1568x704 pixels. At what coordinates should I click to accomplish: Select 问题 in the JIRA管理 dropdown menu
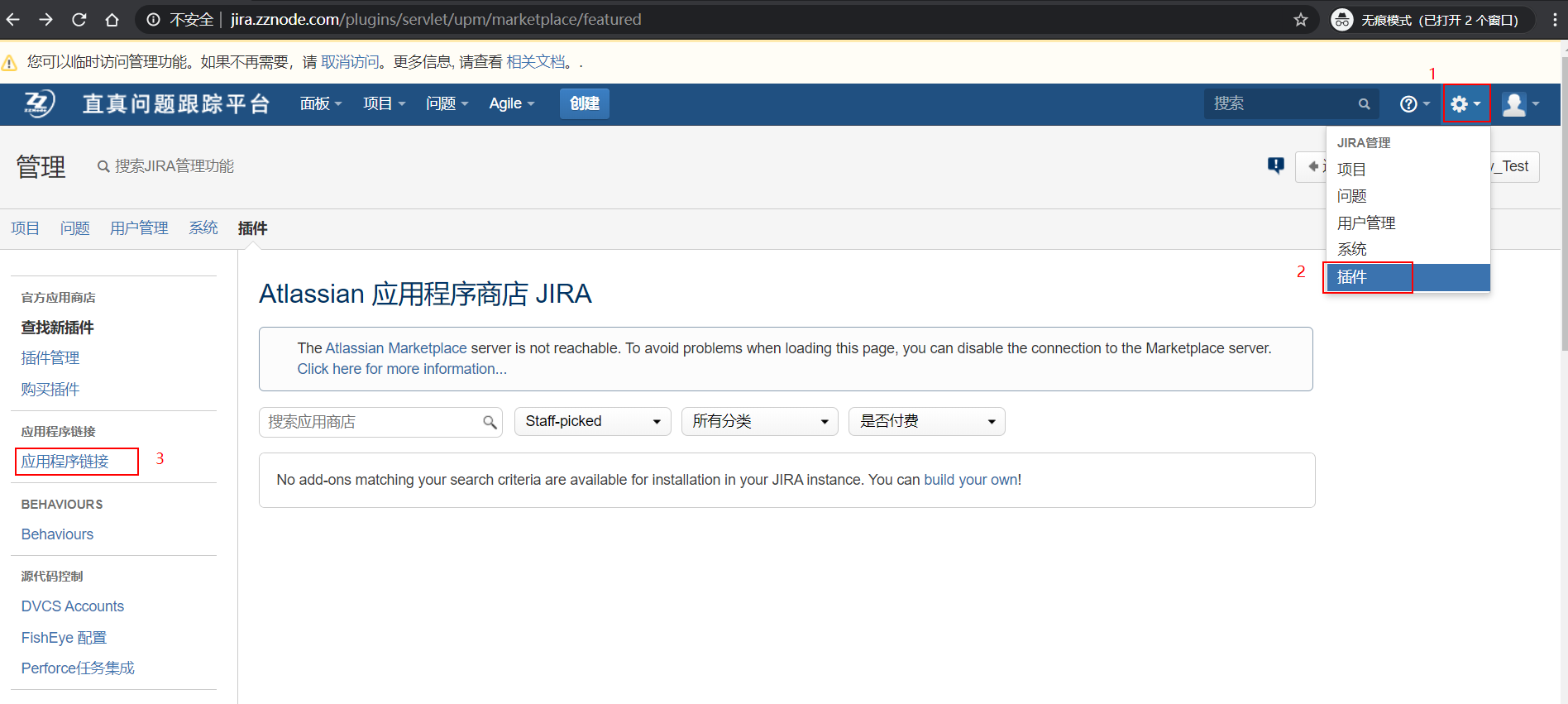1408,196
